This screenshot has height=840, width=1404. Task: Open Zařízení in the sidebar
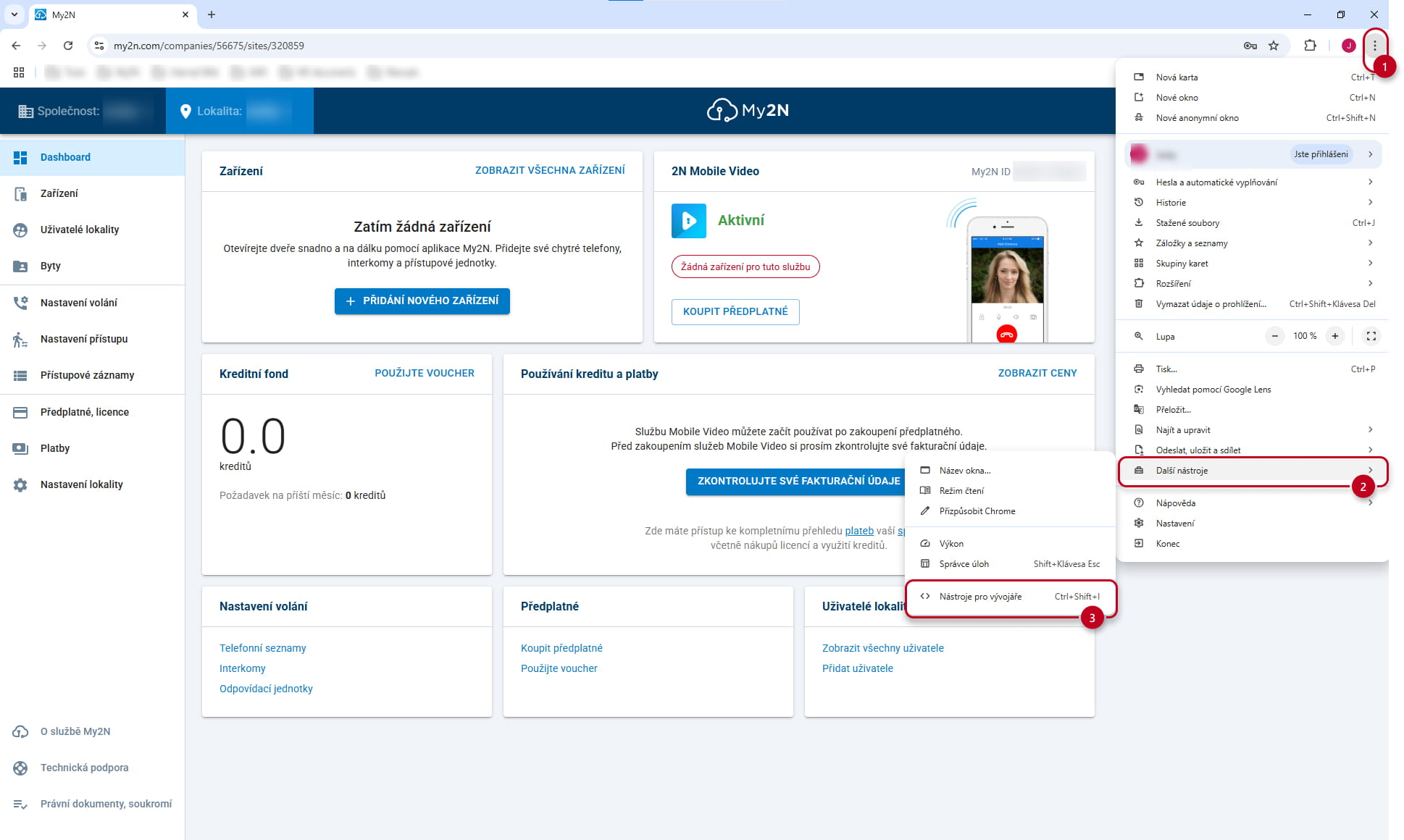[93, 193]
